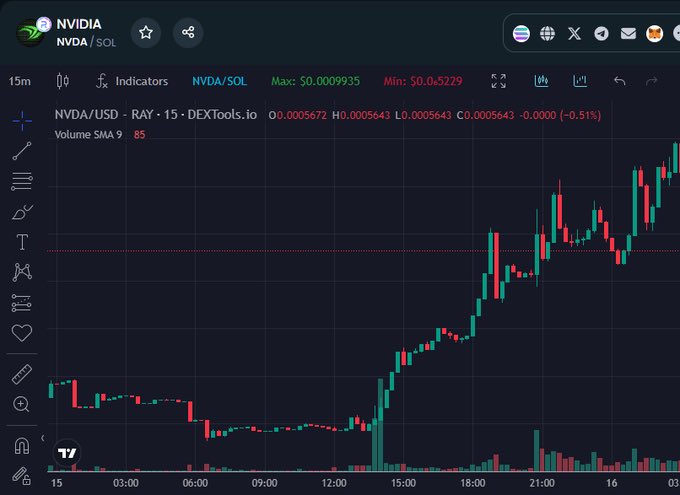
Task: Add NVIDIA to favorites with star button
Action: pyautogui.click(x=146, y=33)
